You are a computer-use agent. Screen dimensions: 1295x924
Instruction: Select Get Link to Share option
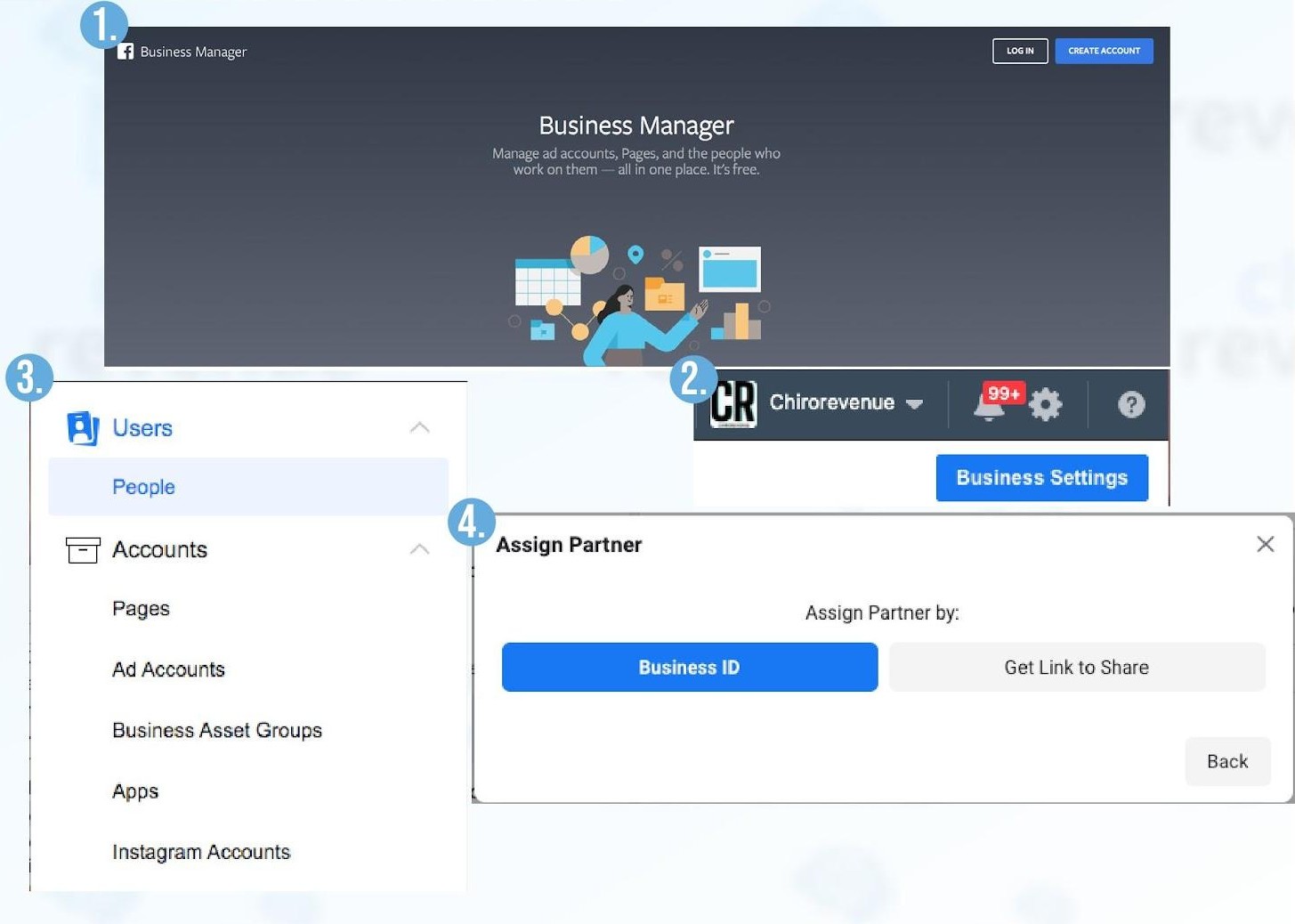(1076, 668)
